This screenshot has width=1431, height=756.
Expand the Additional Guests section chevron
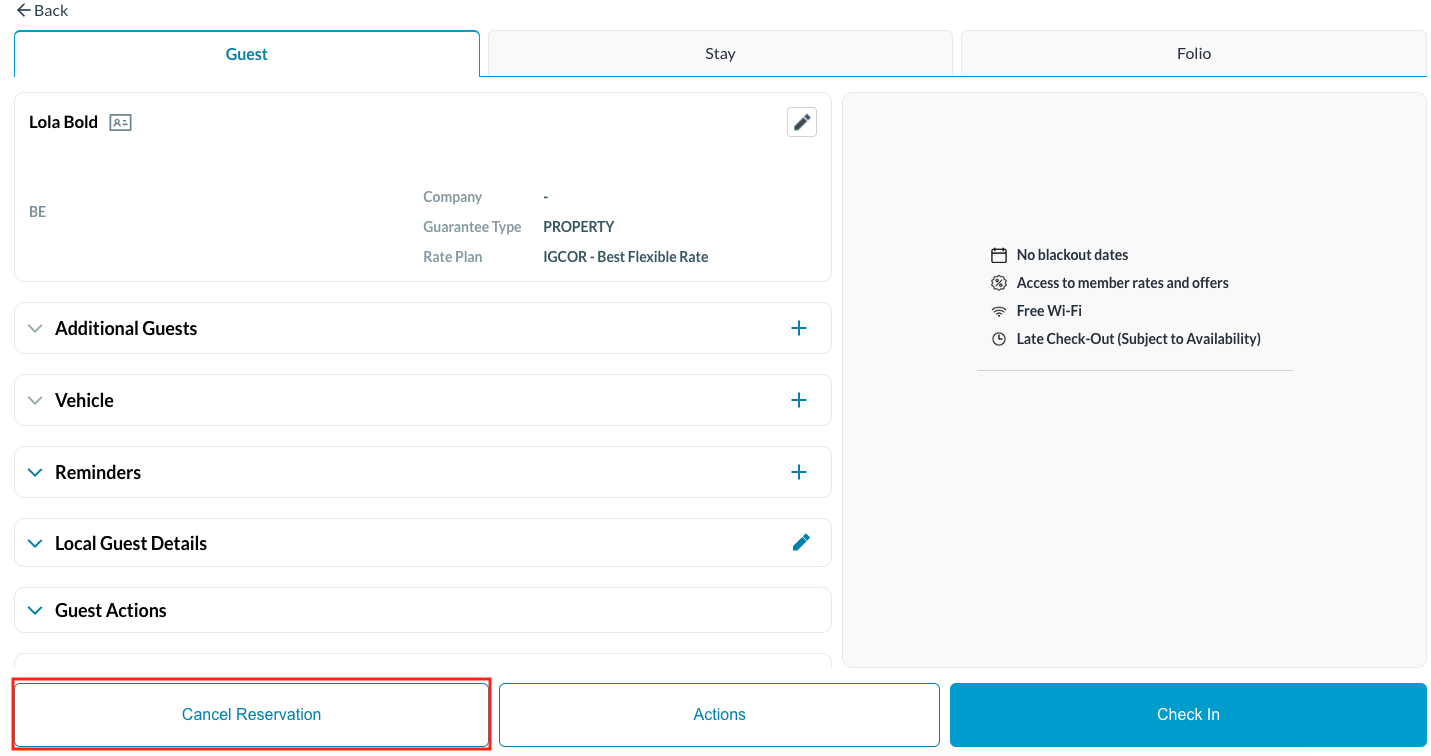(36, 328)
